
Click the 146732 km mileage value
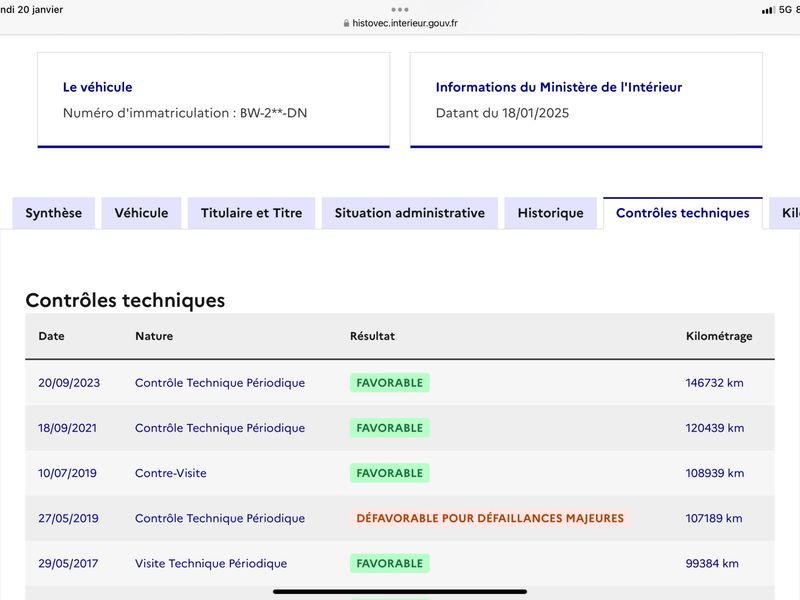coord(714,383)
